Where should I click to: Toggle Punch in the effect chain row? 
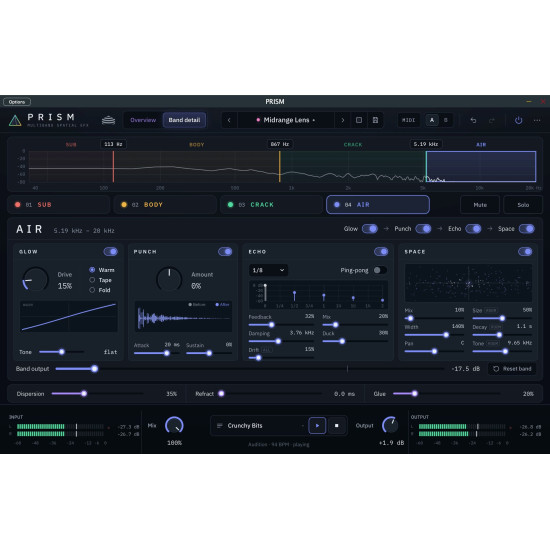coord(423,229)
